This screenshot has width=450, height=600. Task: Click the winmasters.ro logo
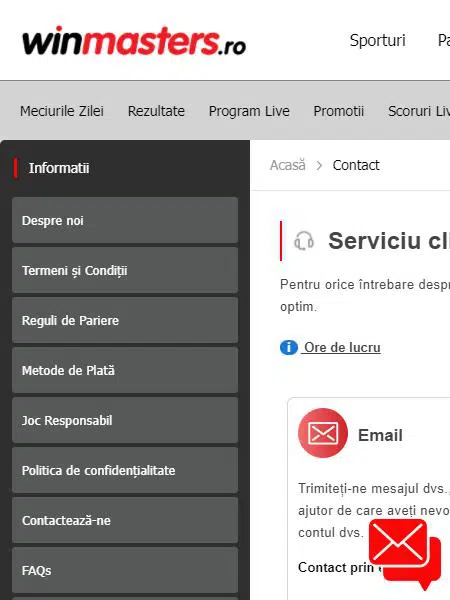134,41
